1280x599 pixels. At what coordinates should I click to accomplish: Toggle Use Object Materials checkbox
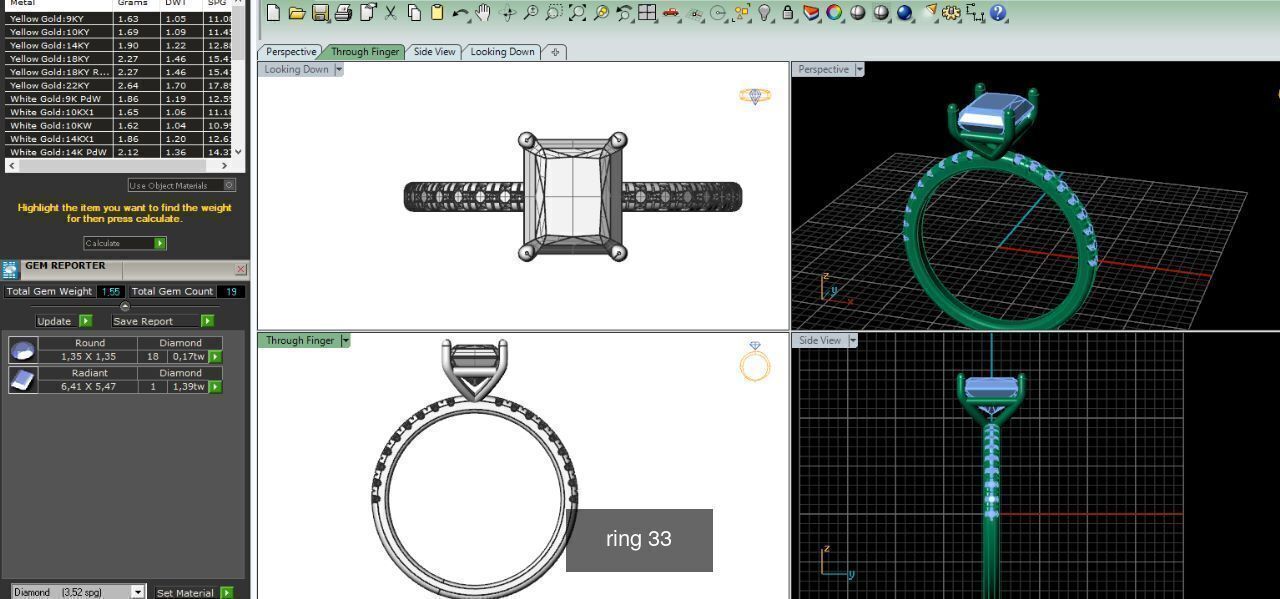point(229,185)
